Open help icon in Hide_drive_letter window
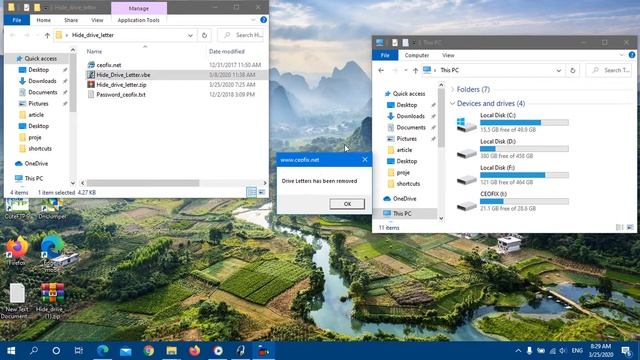The width and height of the screenshot is (640, 360). (x=263, y=20)
